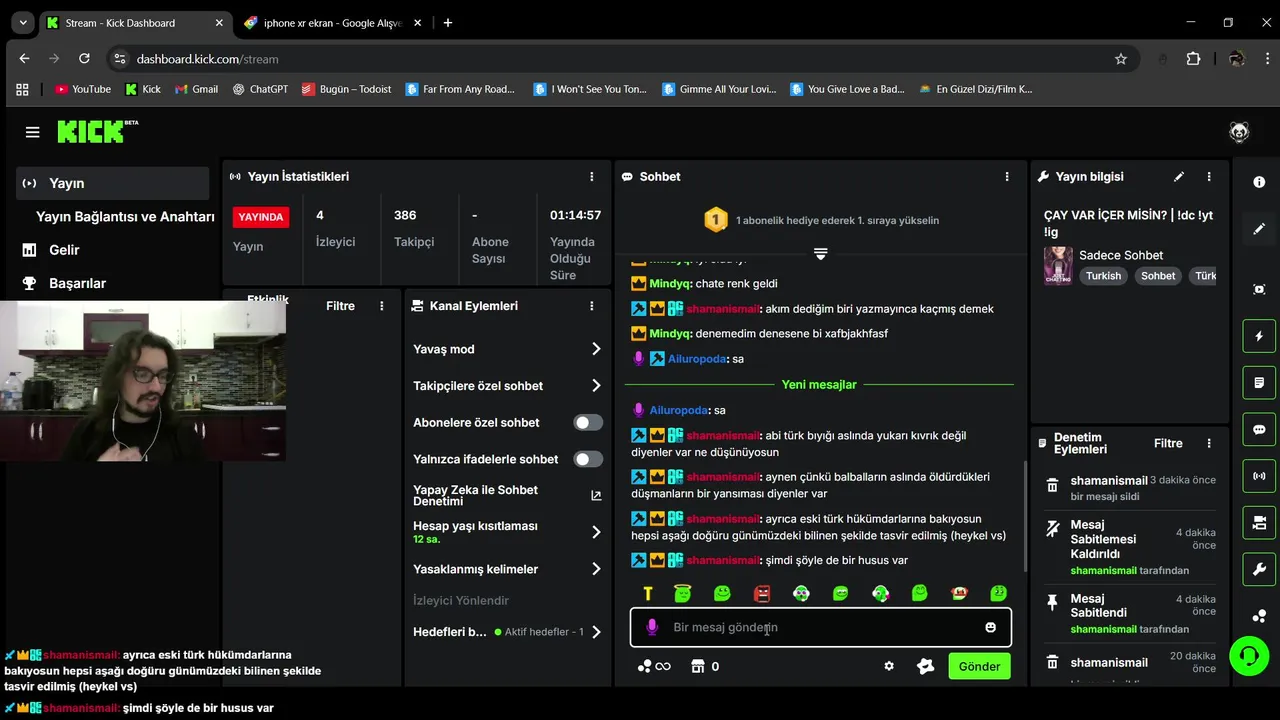Toggle Yalnızca ifadelerle sohbet switch
The width and height of the screenshot is (1280, 720).
[588, 459]
